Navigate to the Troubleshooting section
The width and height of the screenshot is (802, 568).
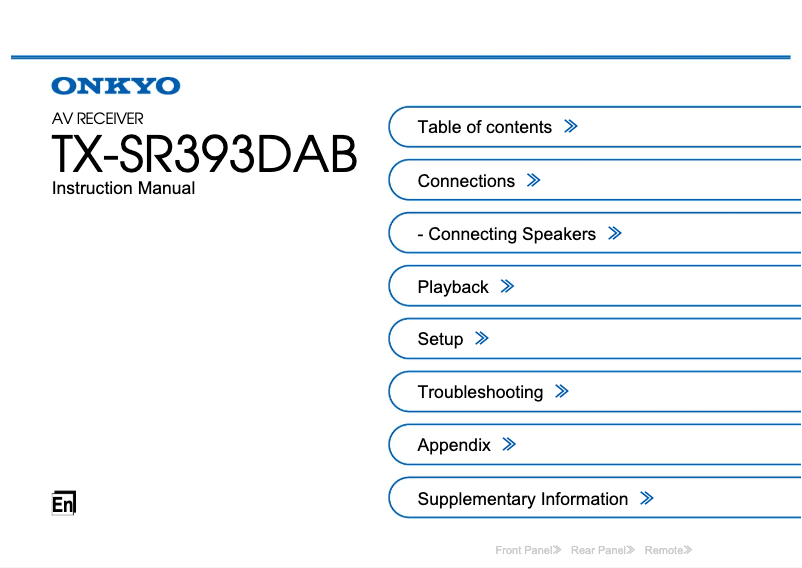(480, 392)
